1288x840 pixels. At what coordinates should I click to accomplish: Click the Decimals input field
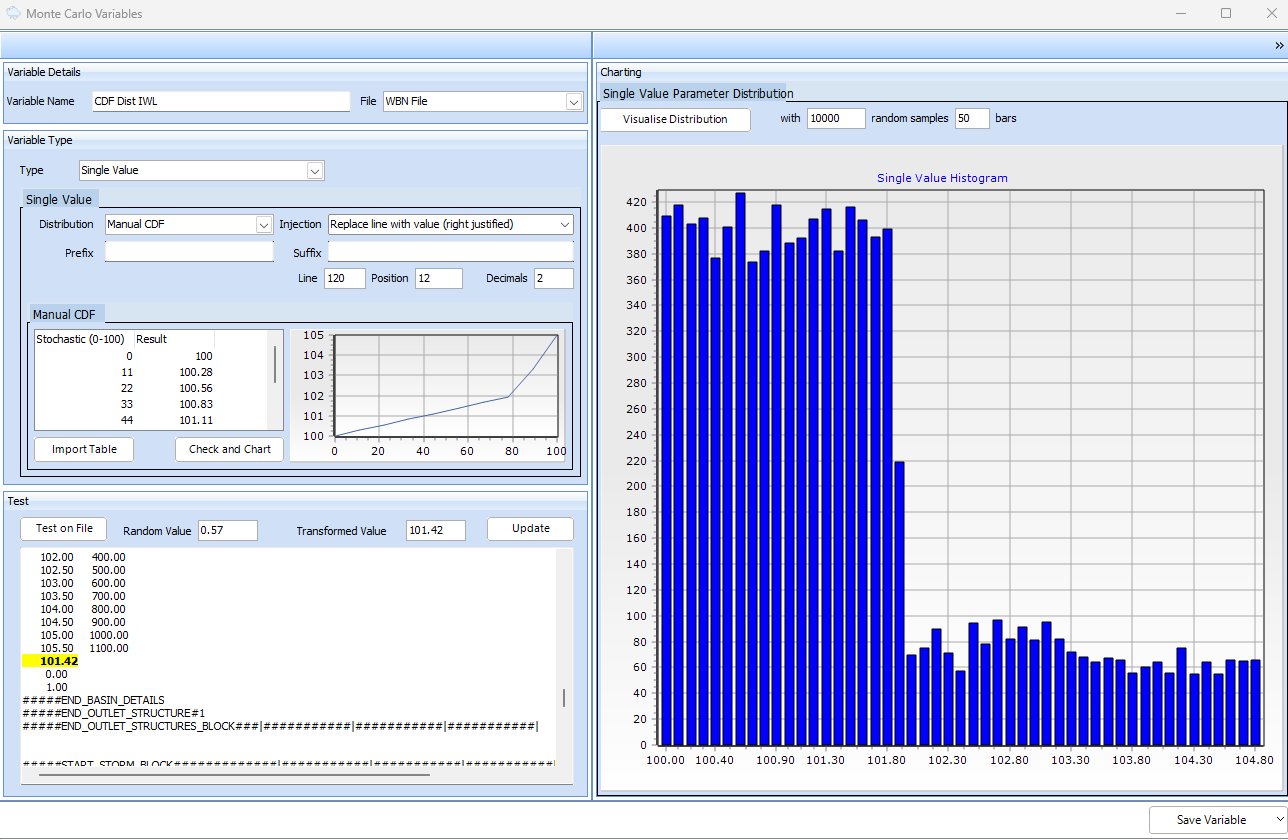553,278
